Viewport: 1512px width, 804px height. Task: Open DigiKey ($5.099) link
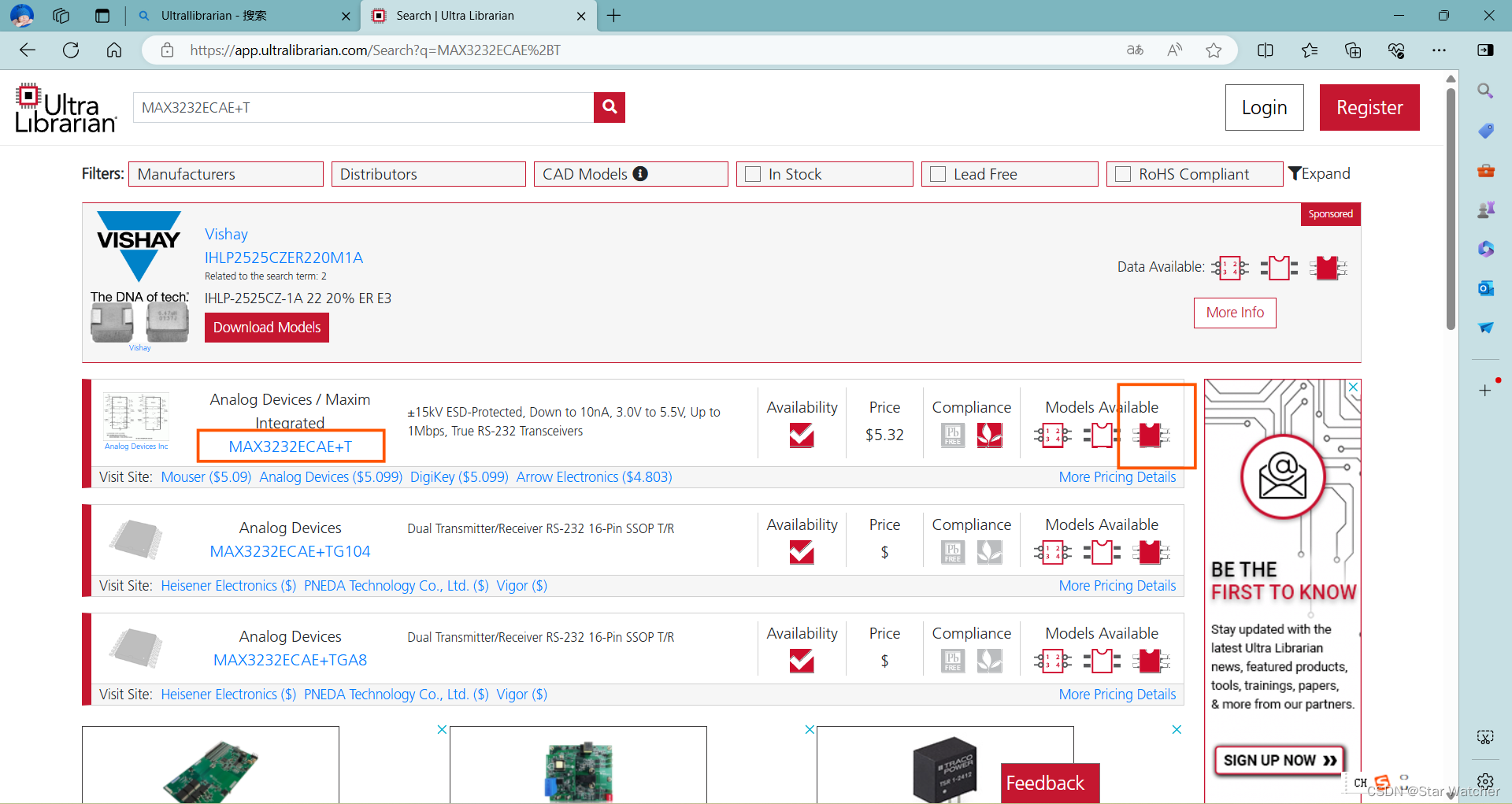[x=459, y=477]
